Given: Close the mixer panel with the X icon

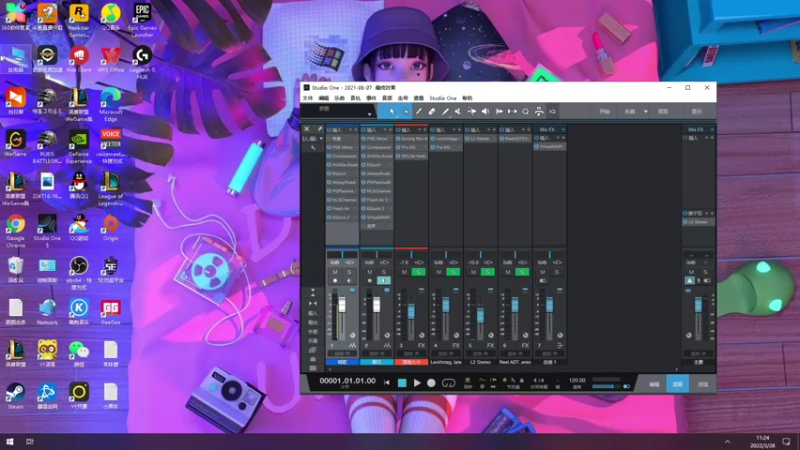Looking at the screenshot, I should click(x=307, y=129).
